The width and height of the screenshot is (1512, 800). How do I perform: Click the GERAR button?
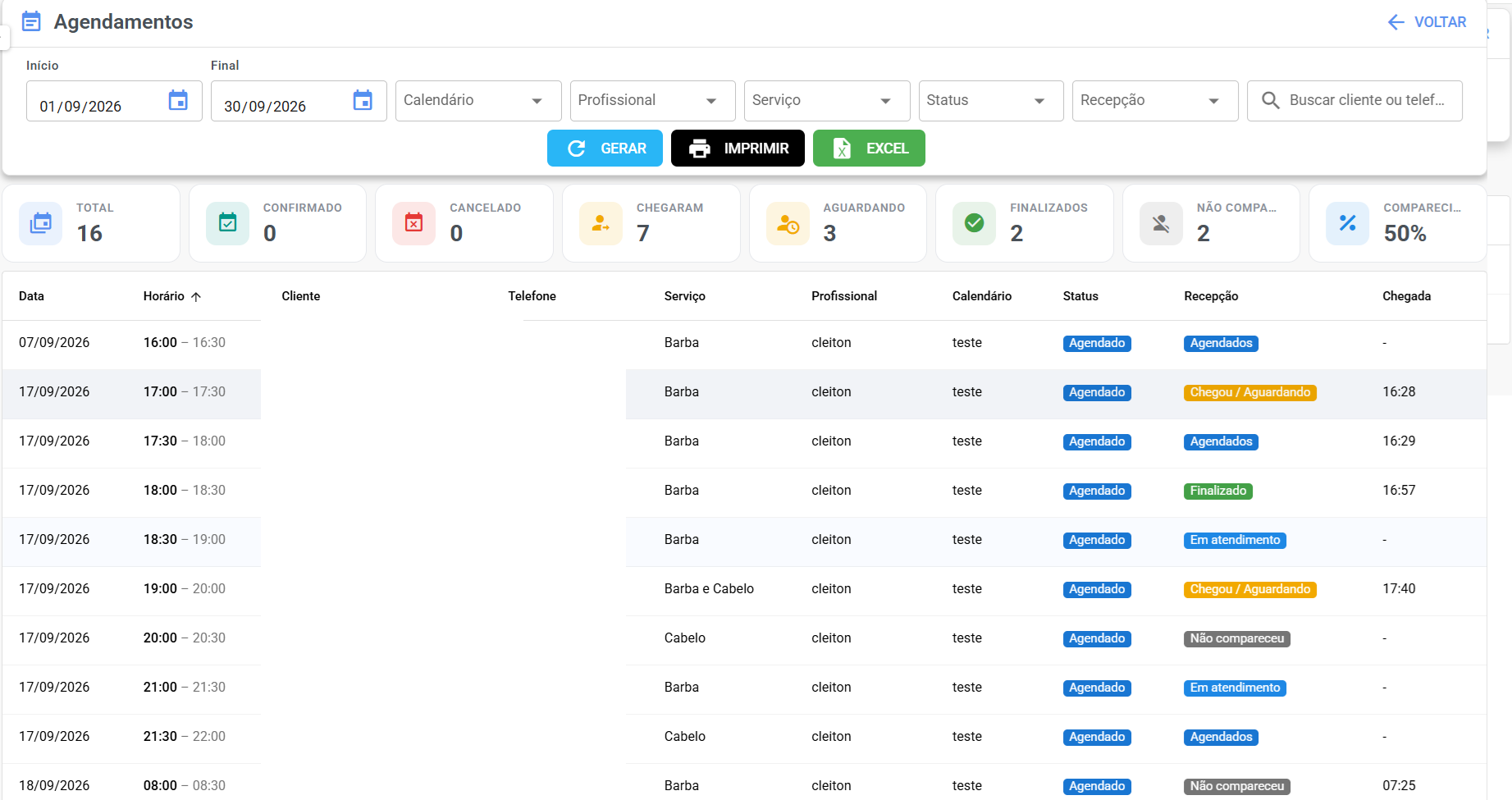pos(605,149)
